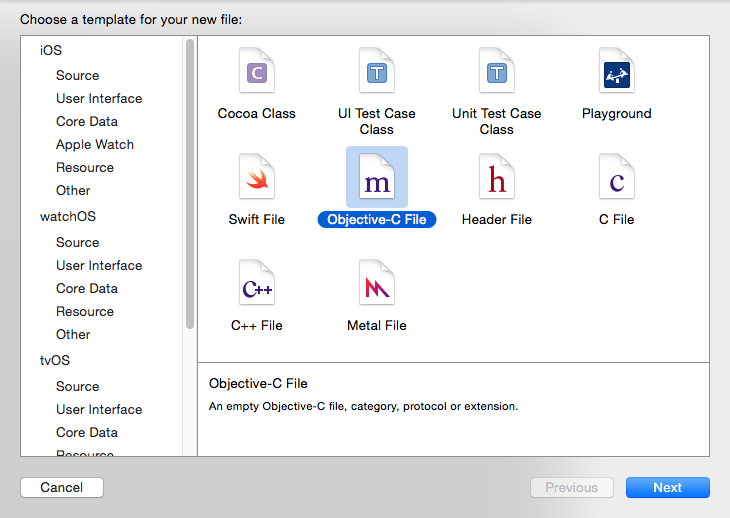Click the Playground label
Viewport: 730px width, 518px height.
[616, 114]
